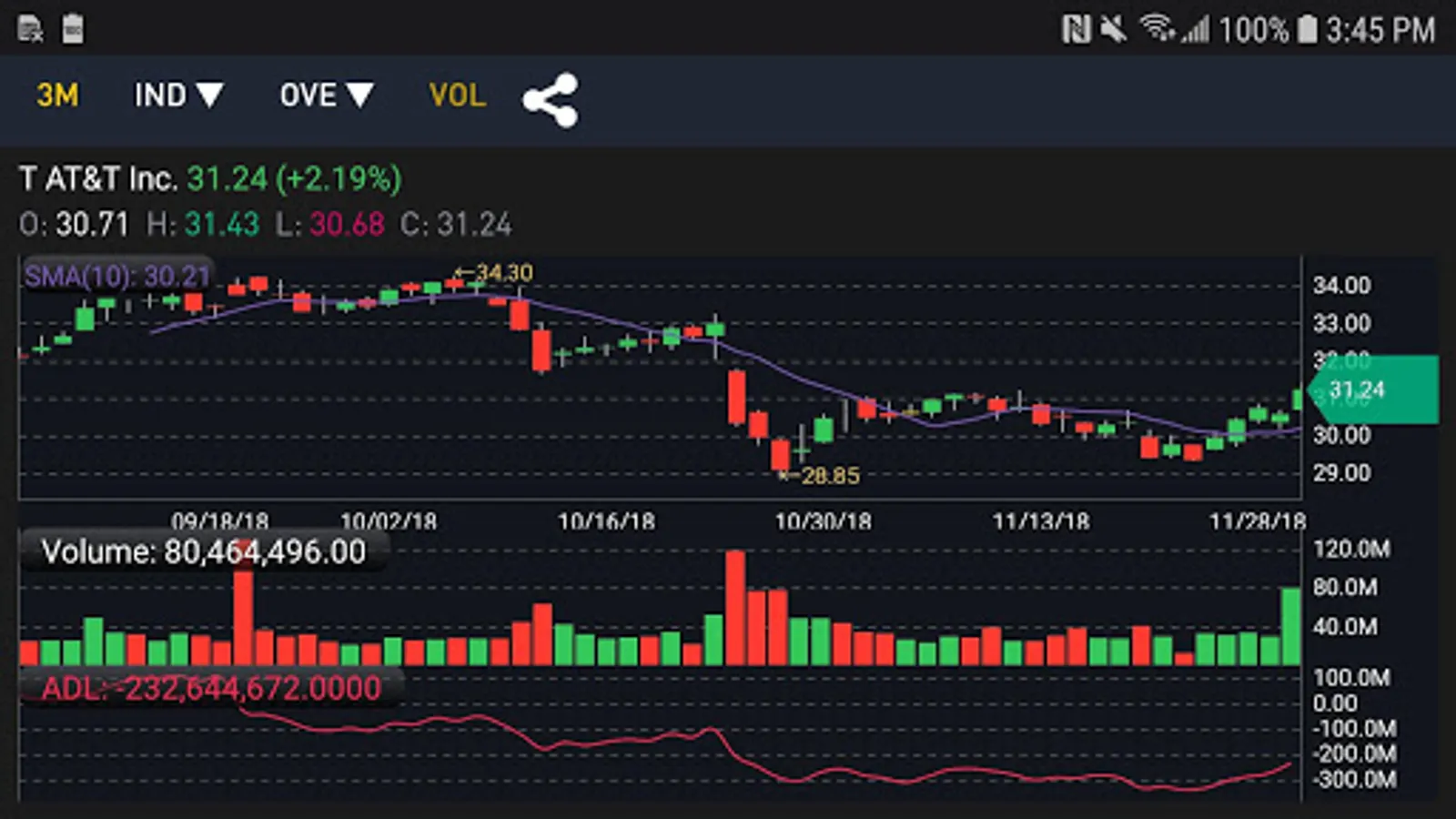
Task: Tap the 10/30/18 date axis label
Action: point(824,521)
